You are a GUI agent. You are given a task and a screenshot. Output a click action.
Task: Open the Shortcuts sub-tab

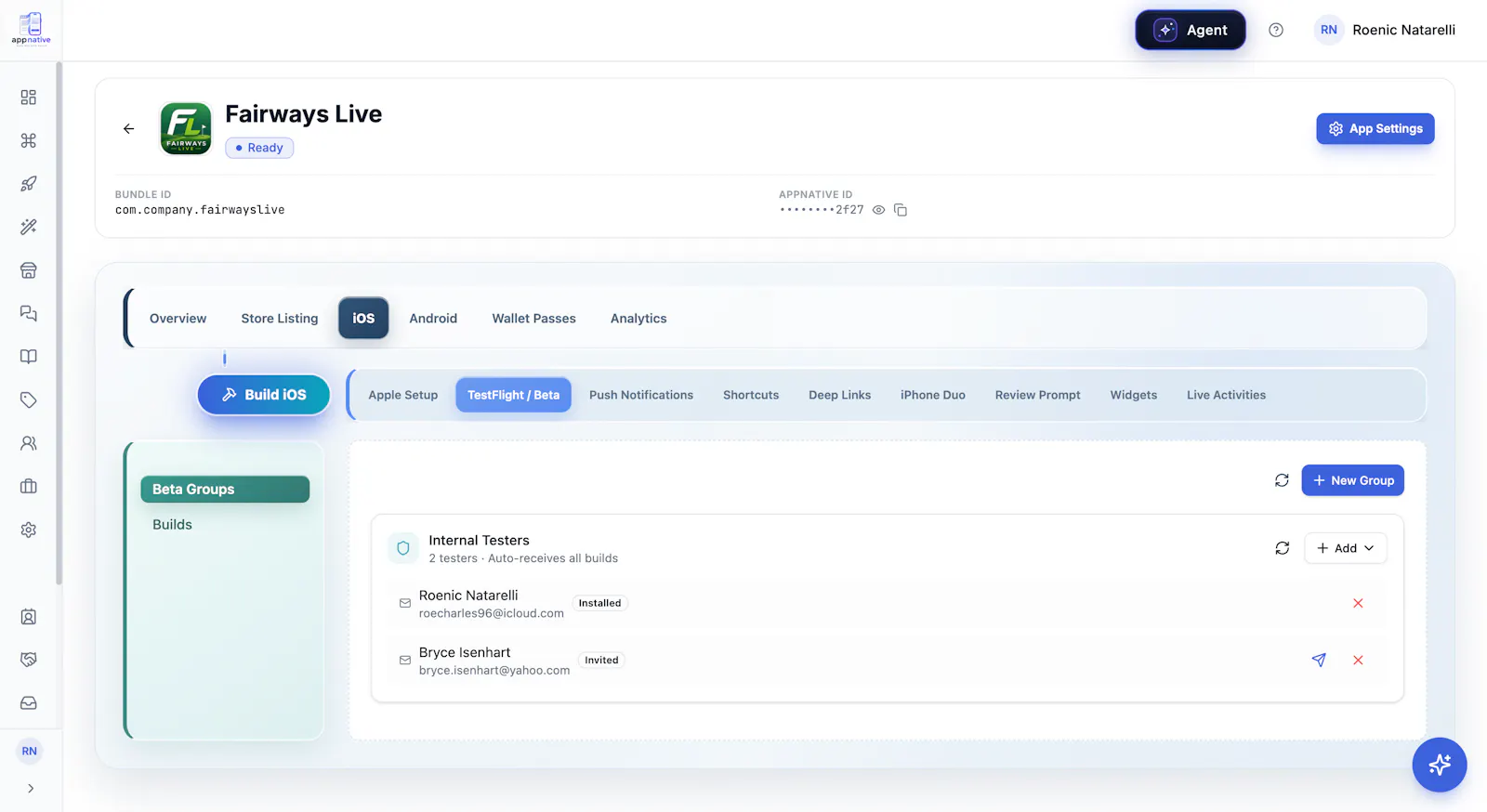click(x=751, y=395)
